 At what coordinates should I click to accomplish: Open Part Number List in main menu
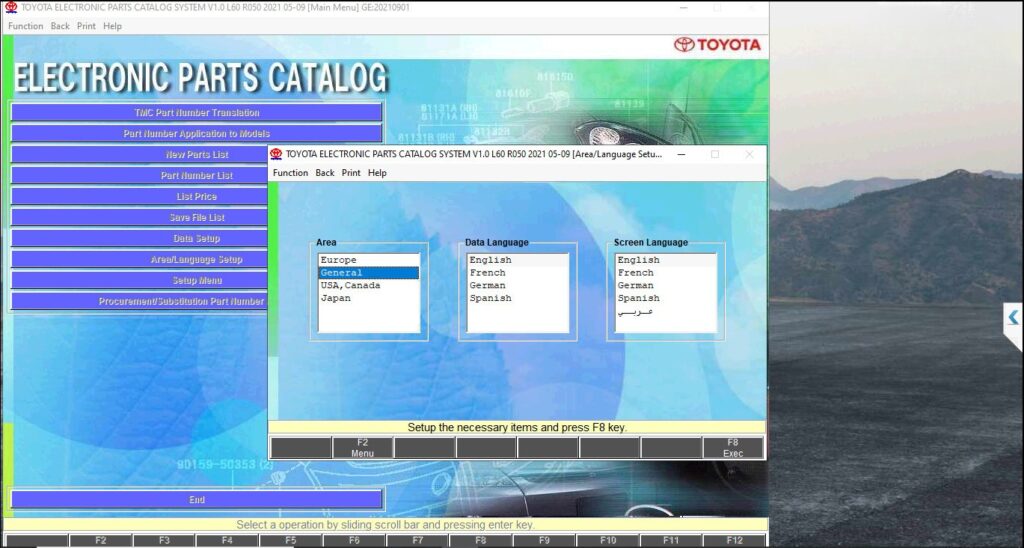pos(140,175)
